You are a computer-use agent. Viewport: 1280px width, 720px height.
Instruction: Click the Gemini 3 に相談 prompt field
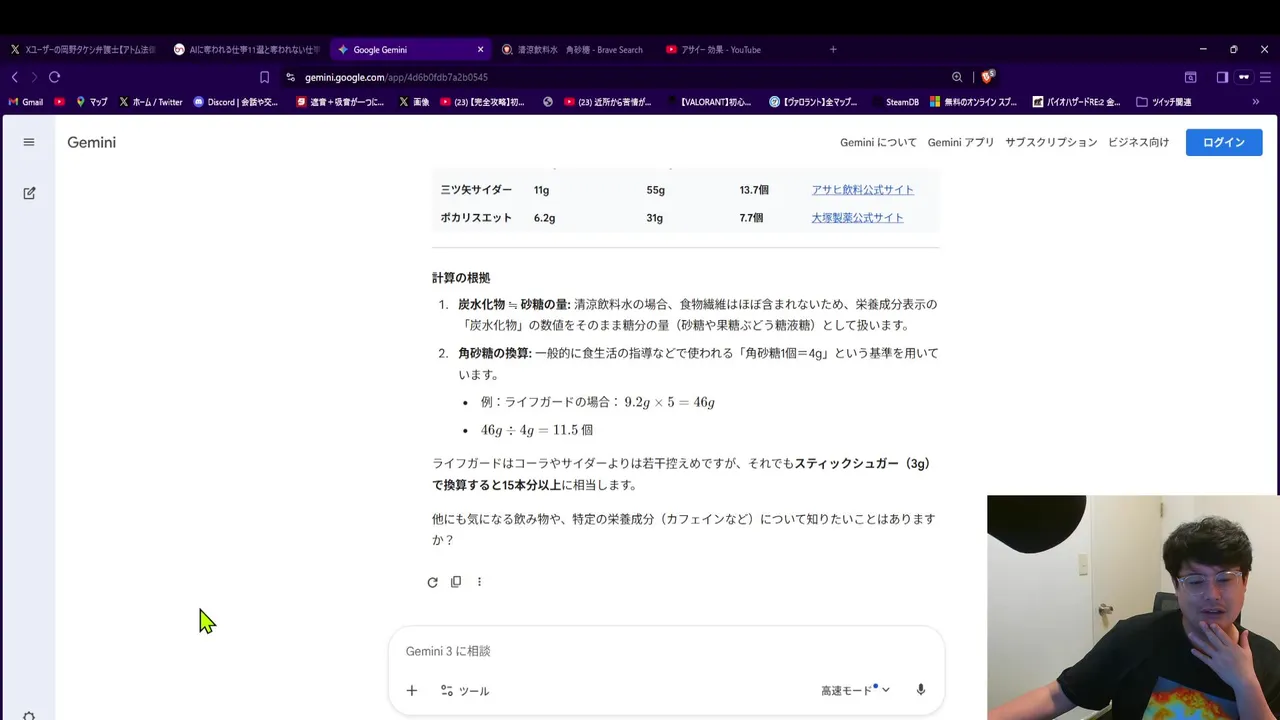(x=665, y=651)
